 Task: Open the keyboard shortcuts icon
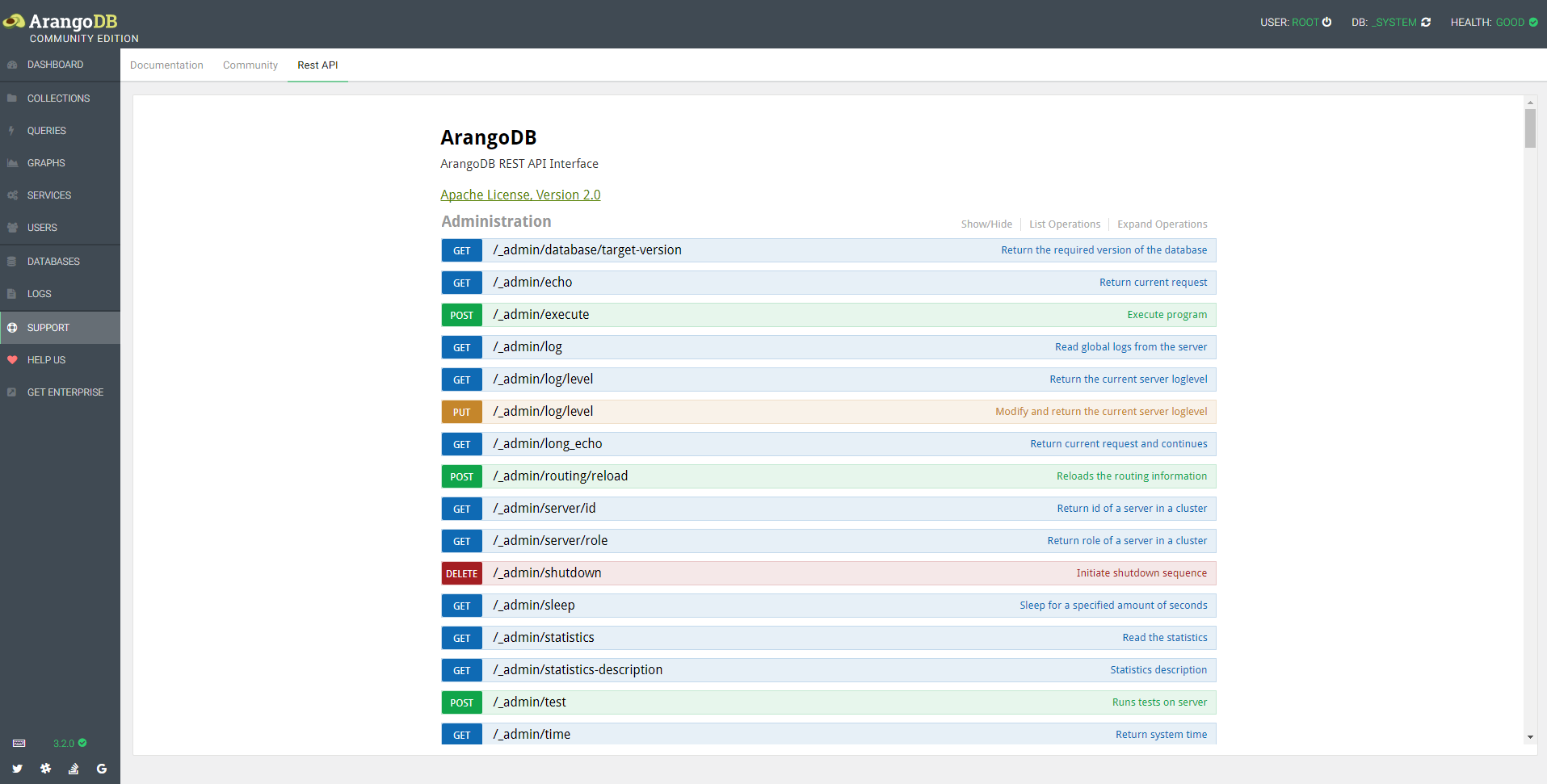[19, 743]
